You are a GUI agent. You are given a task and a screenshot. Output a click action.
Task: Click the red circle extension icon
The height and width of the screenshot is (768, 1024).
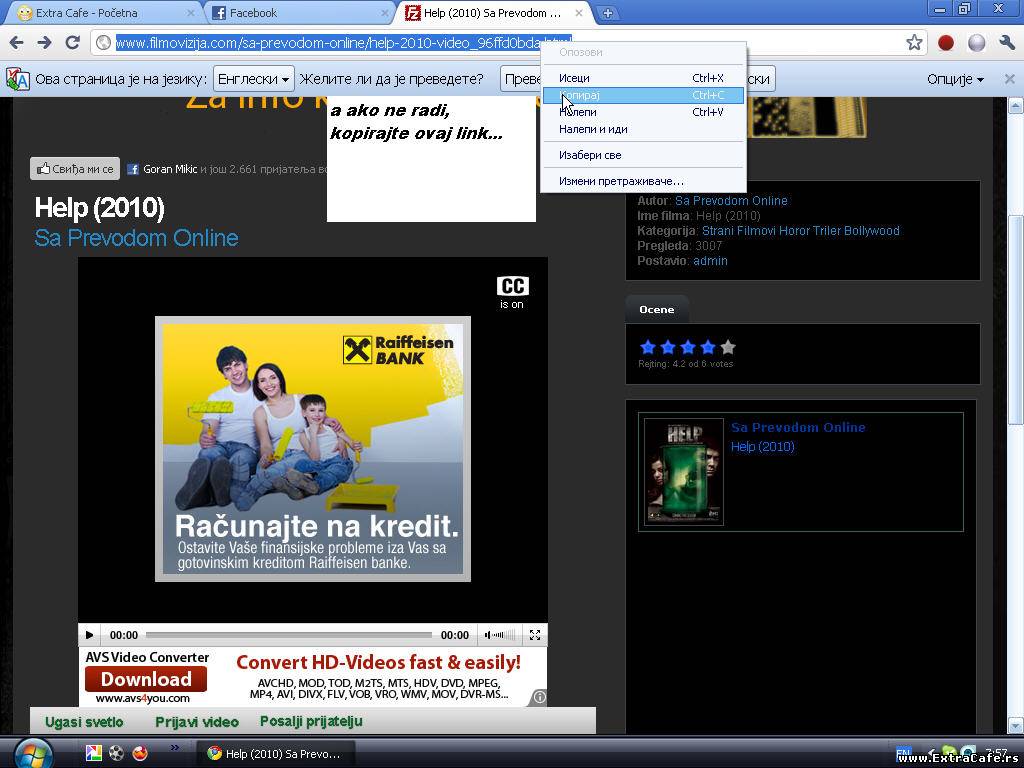coord(946,42)
